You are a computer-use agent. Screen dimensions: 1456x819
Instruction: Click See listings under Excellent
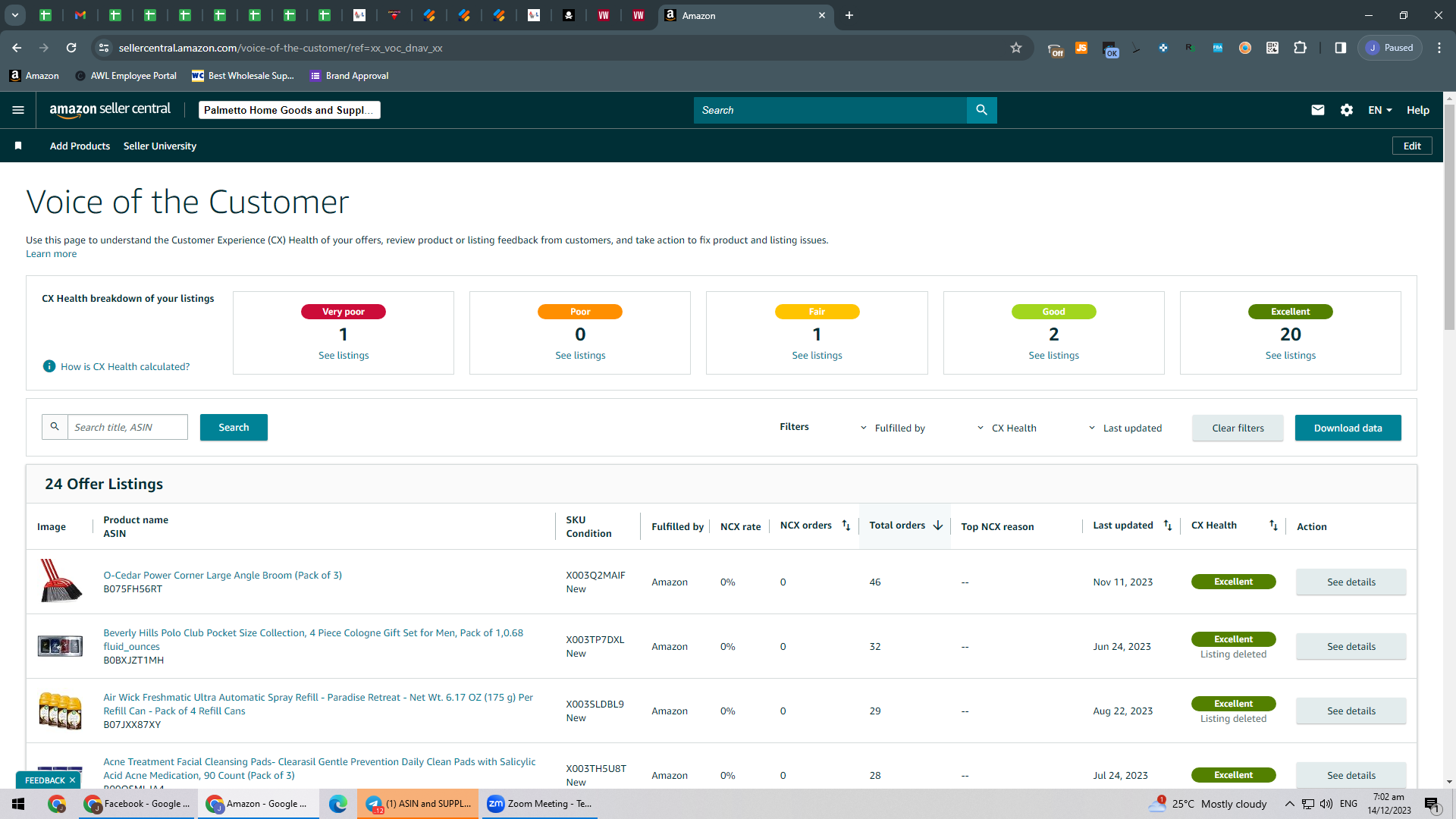point(1291,355)
